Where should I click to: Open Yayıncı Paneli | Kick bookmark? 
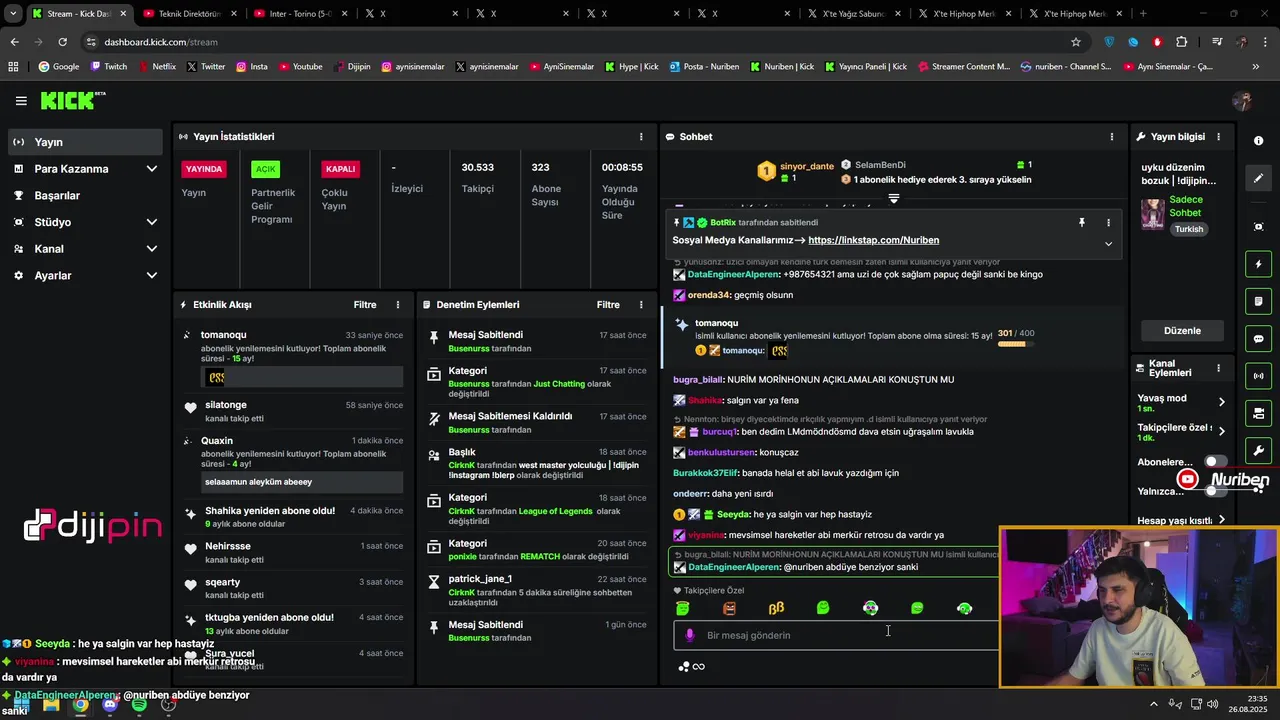(x=865, y=67)
